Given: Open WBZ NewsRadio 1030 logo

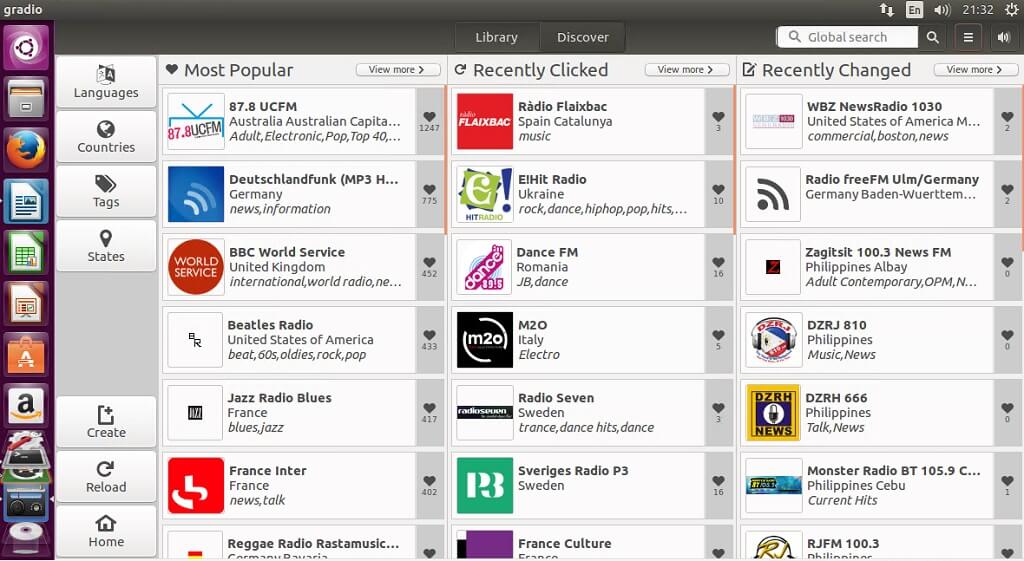Looking at the screenshot, I should [773, 121].
